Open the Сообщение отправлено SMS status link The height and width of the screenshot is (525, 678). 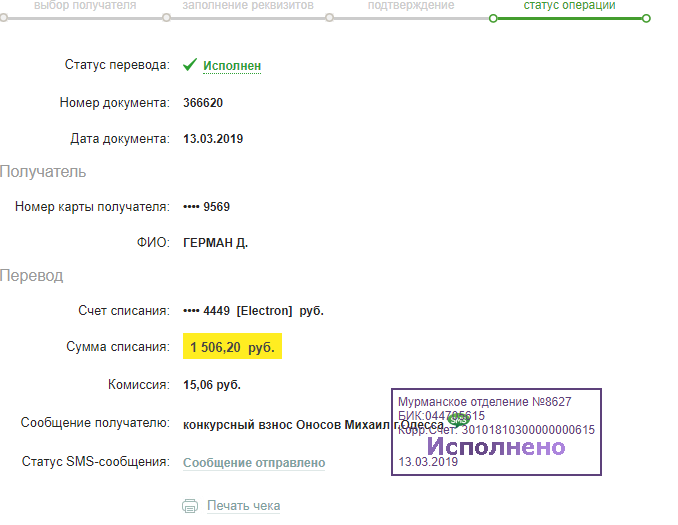254,463
